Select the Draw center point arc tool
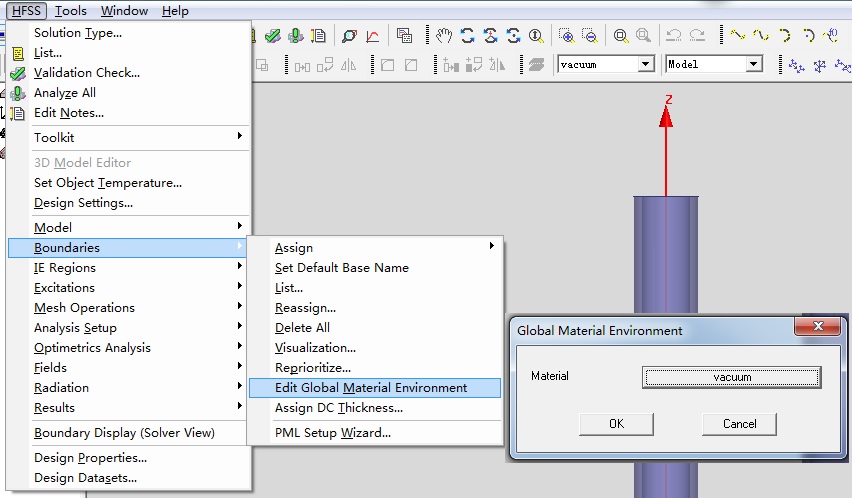The width and height of the screenshot is (852, 498). click(x=808, y=36)
